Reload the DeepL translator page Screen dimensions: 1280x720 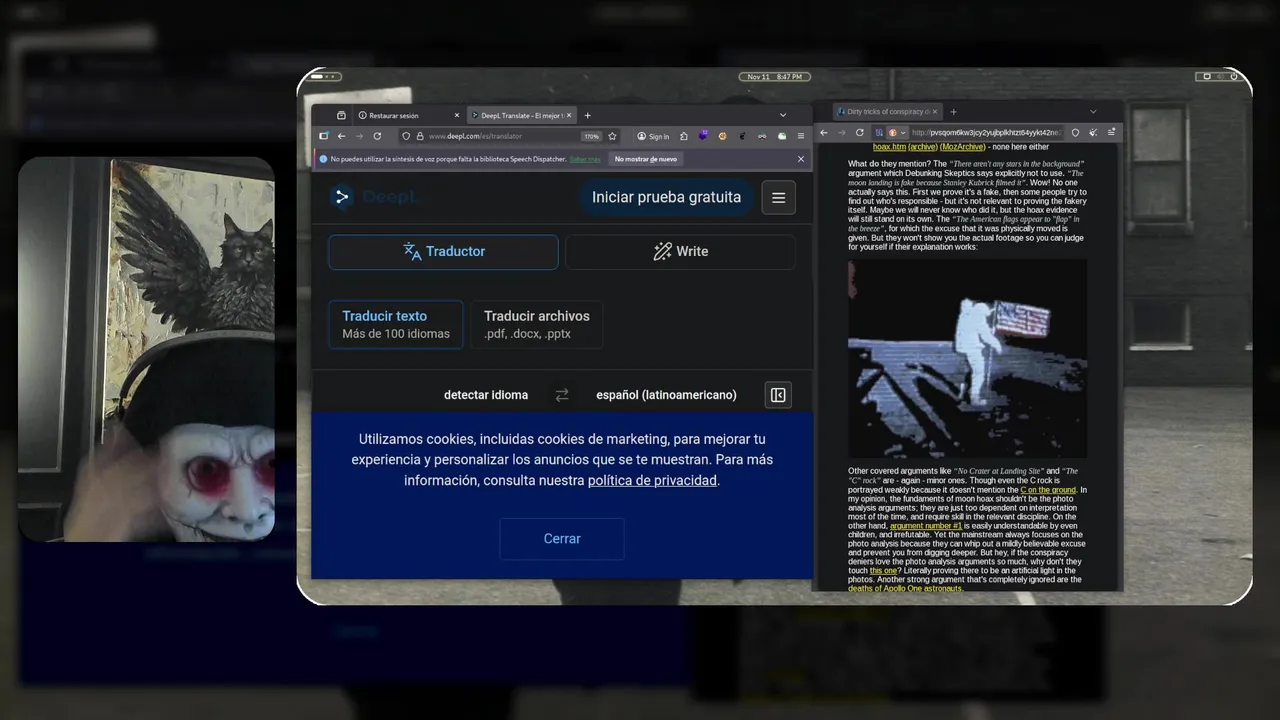tap(377, 136)
